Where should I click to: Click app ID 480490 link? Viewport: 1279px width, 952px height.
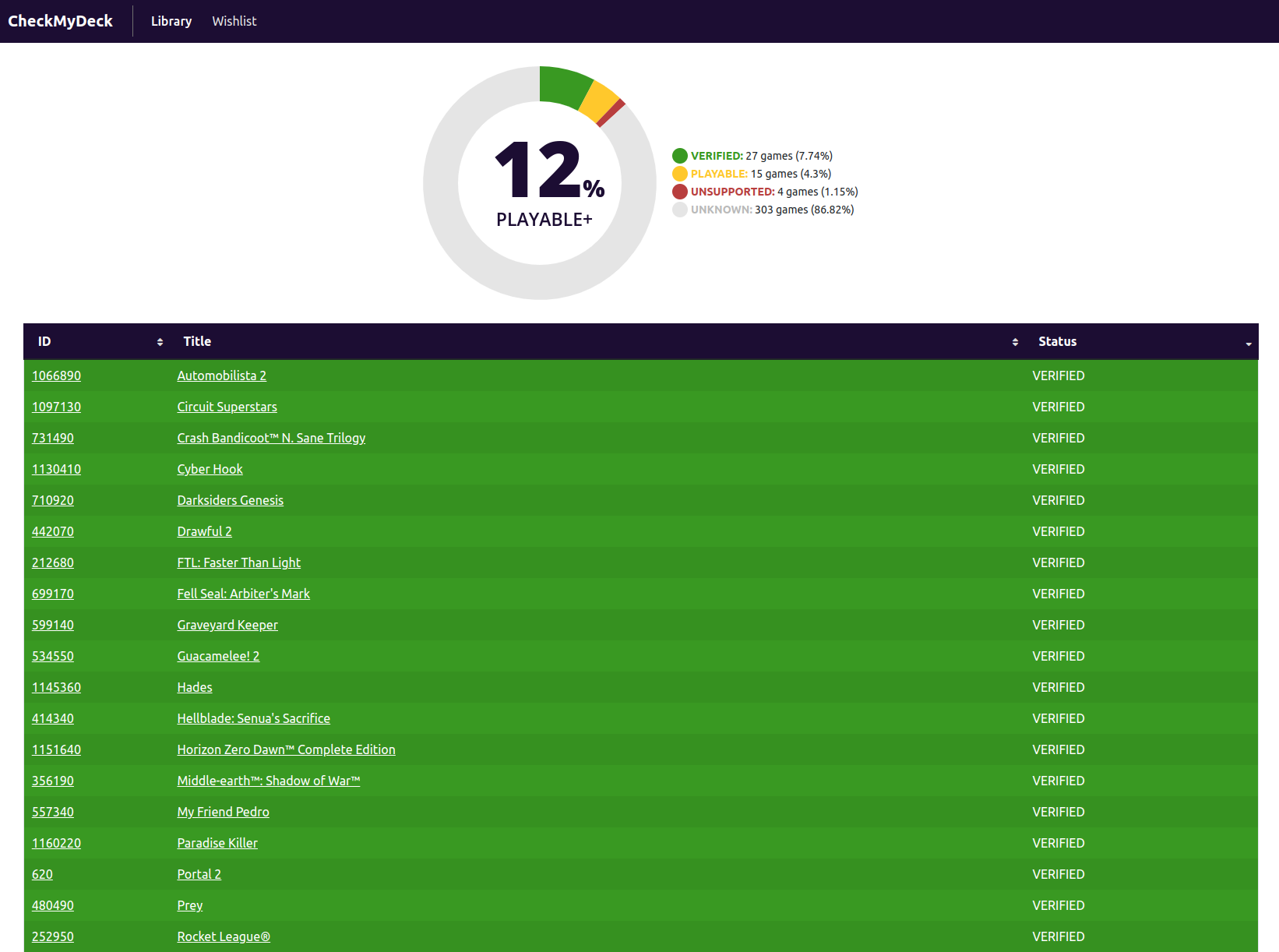[53, 905]
